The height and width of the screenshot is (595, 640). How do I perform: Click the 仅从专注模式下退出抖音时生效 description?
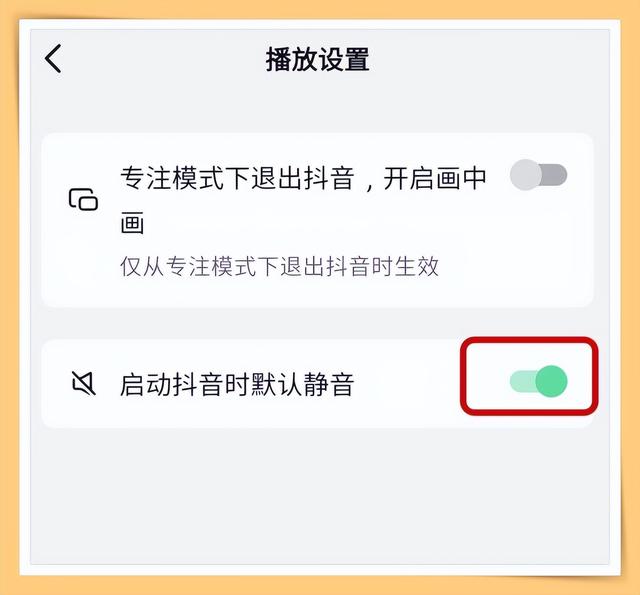coord(279,266)
